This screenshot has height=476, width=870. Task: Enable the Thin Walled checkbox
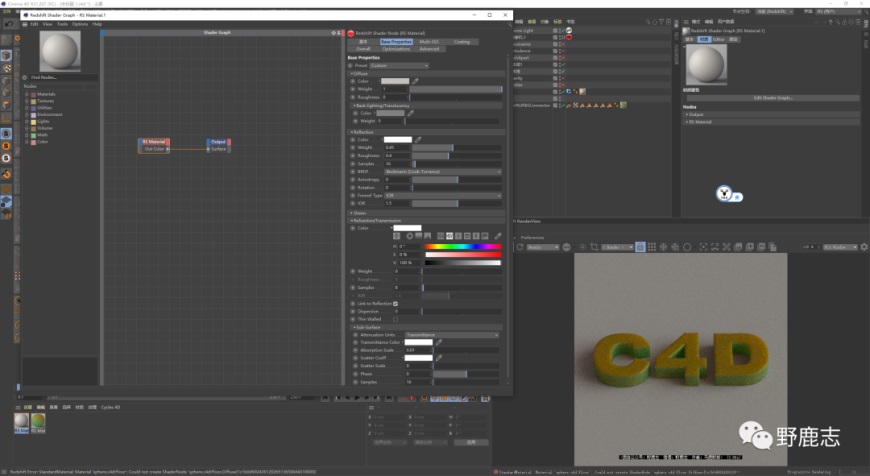tap(395, 319)
